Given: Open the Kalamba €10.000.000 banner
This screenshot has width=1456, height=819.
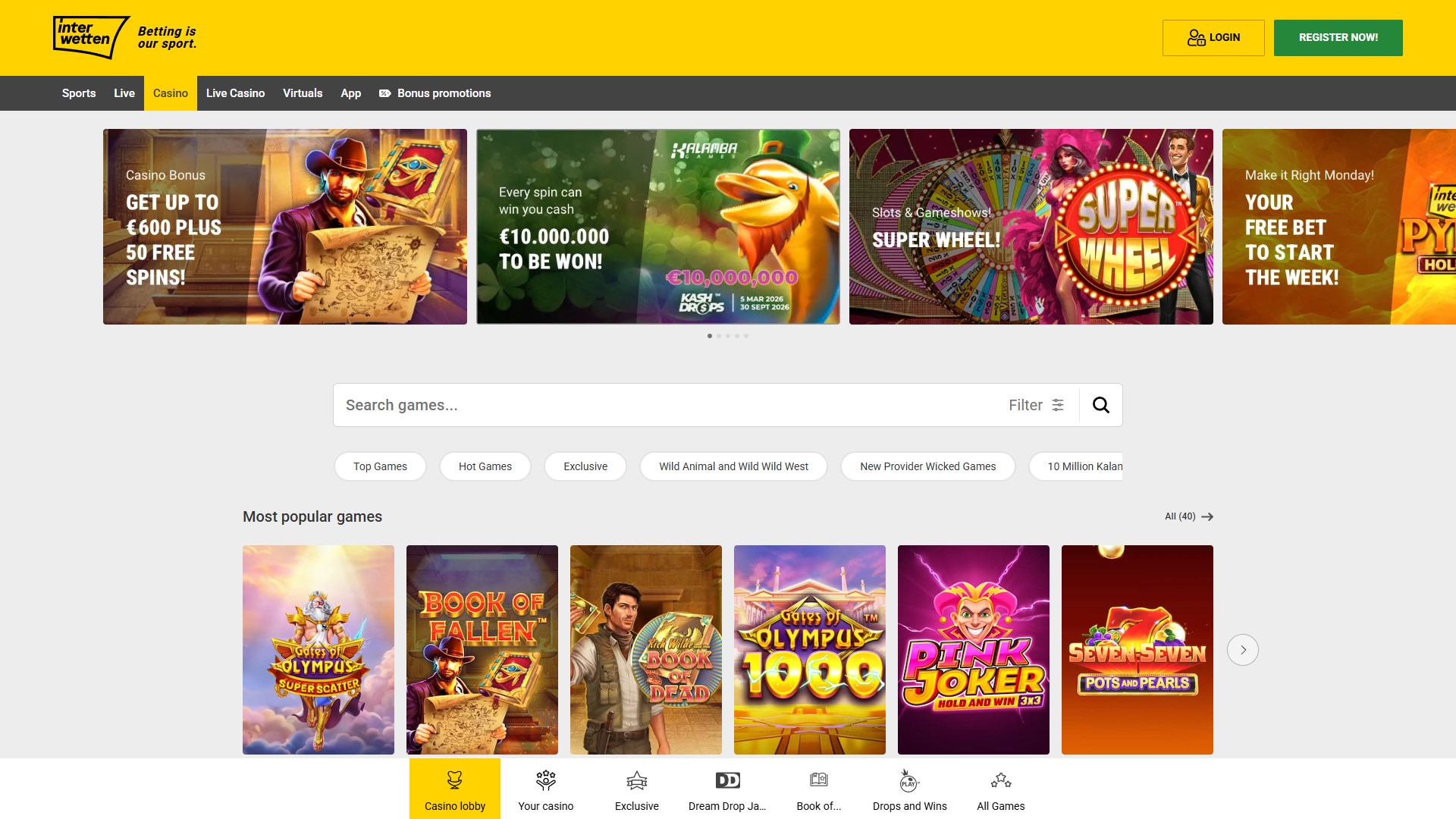Looking at the screenshot, I should coord(658,227).
